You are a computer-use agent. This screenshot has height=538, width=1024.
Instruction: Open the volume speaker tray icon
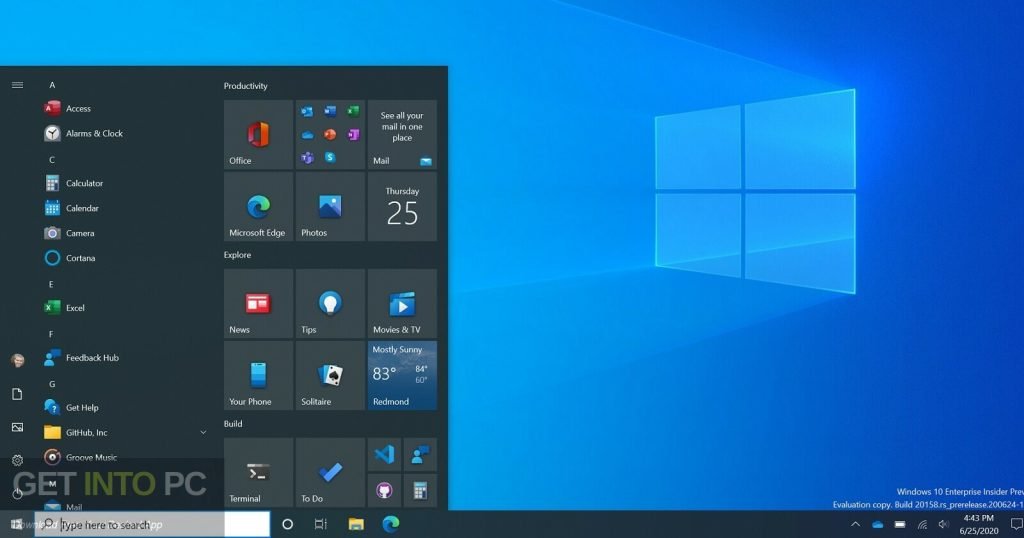pos(944,524)
